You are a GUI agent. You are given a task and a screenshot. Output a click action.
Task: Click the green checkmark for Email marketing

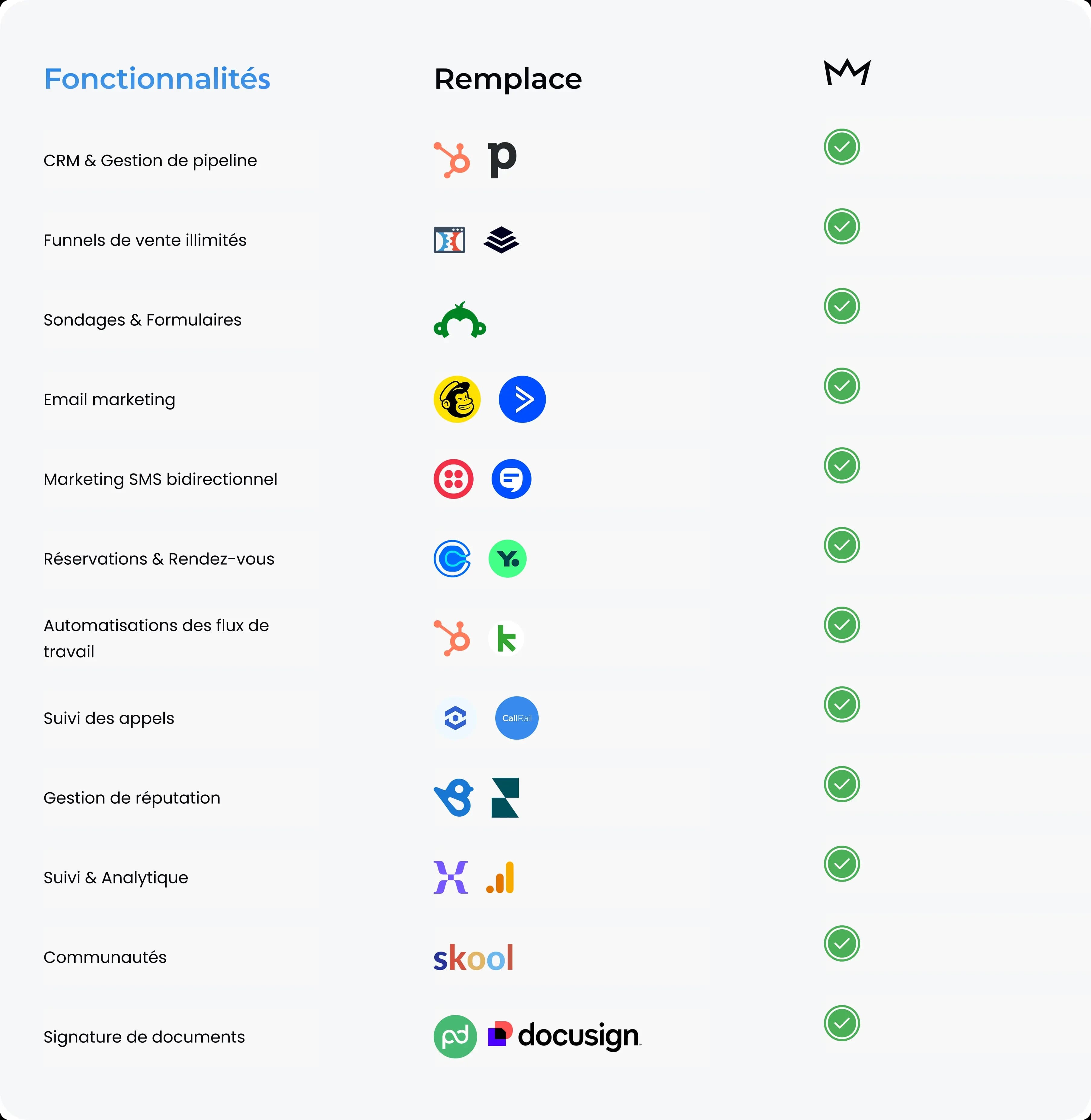coord(842,386)
